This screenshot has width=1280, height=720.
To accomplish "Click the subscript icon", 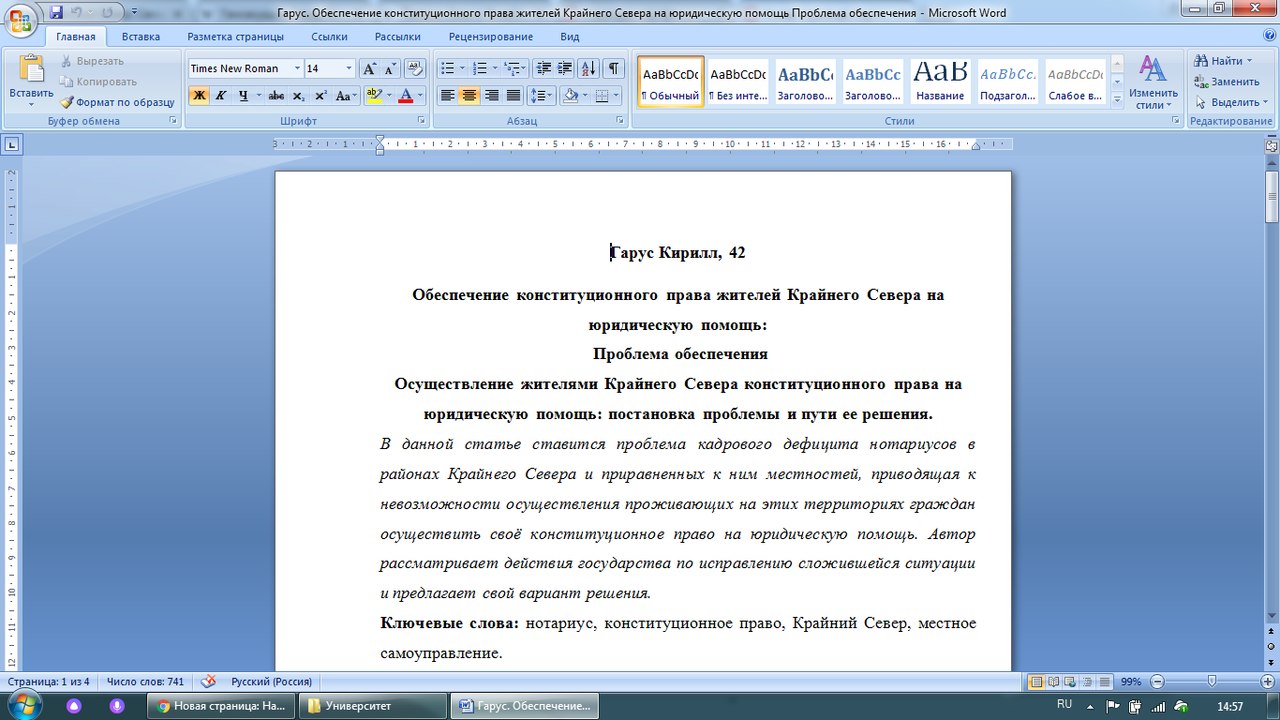I will [298, 96].
